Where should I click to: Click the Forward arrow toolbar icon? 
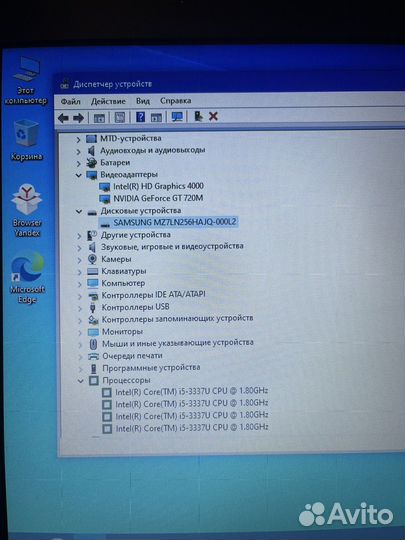point(79,118)
